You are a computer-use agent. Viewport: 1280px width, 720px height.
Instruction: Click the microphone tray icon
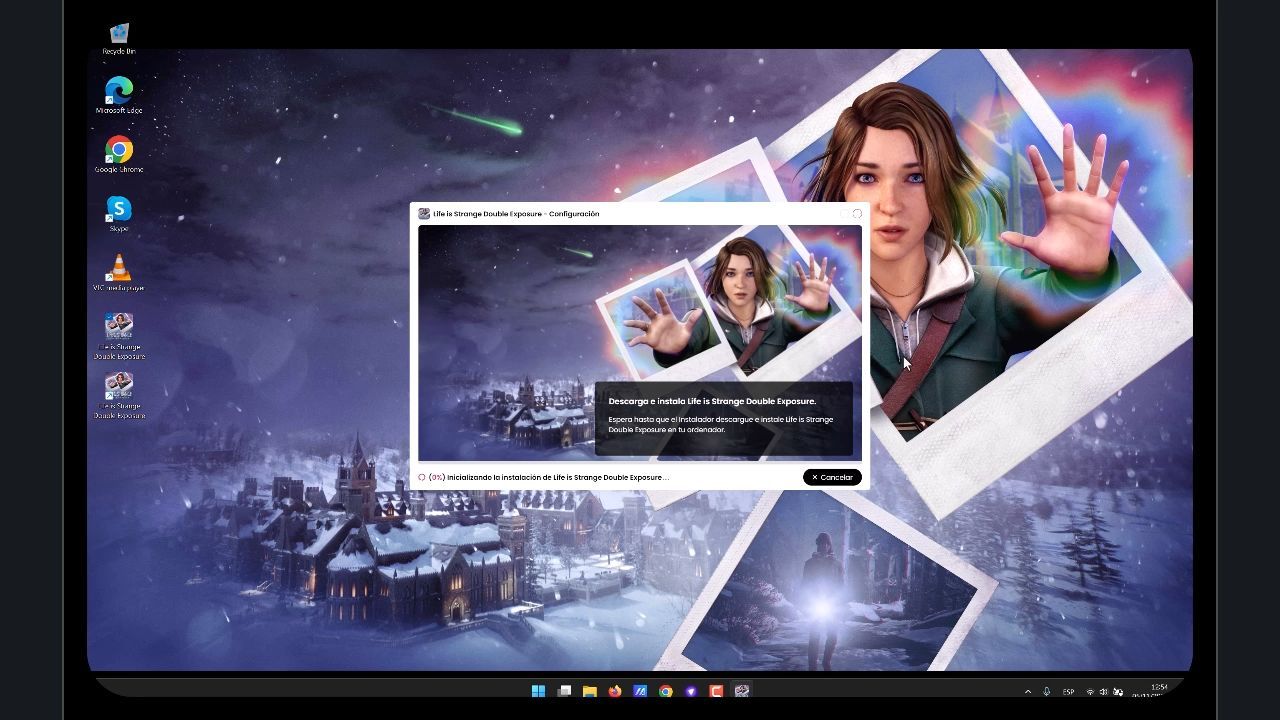tap(1047, 692)
